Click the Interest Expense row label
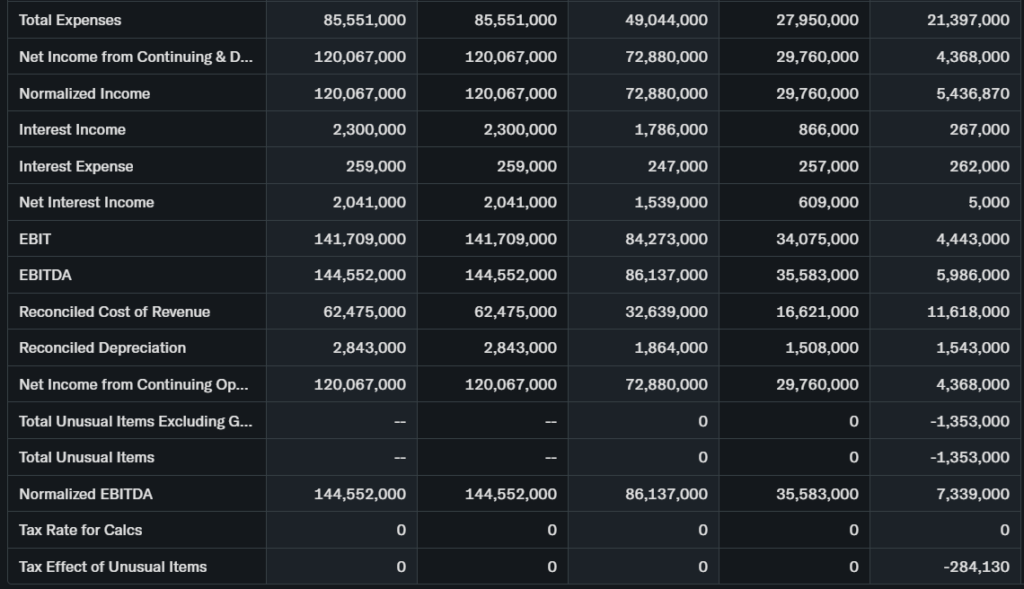The width and height of the screenshot is (1024, 589). 76,166
